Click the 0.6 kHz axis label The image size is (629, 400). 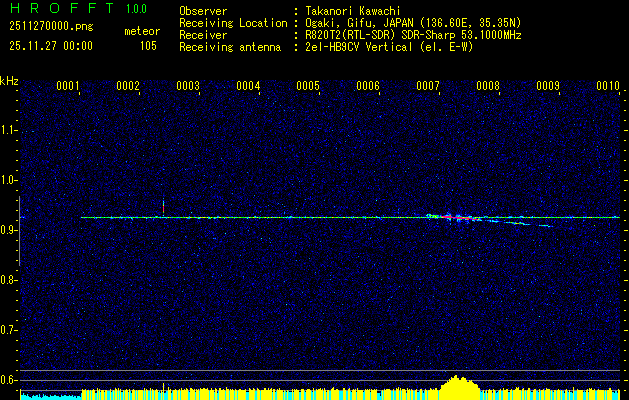click(8, 380)
